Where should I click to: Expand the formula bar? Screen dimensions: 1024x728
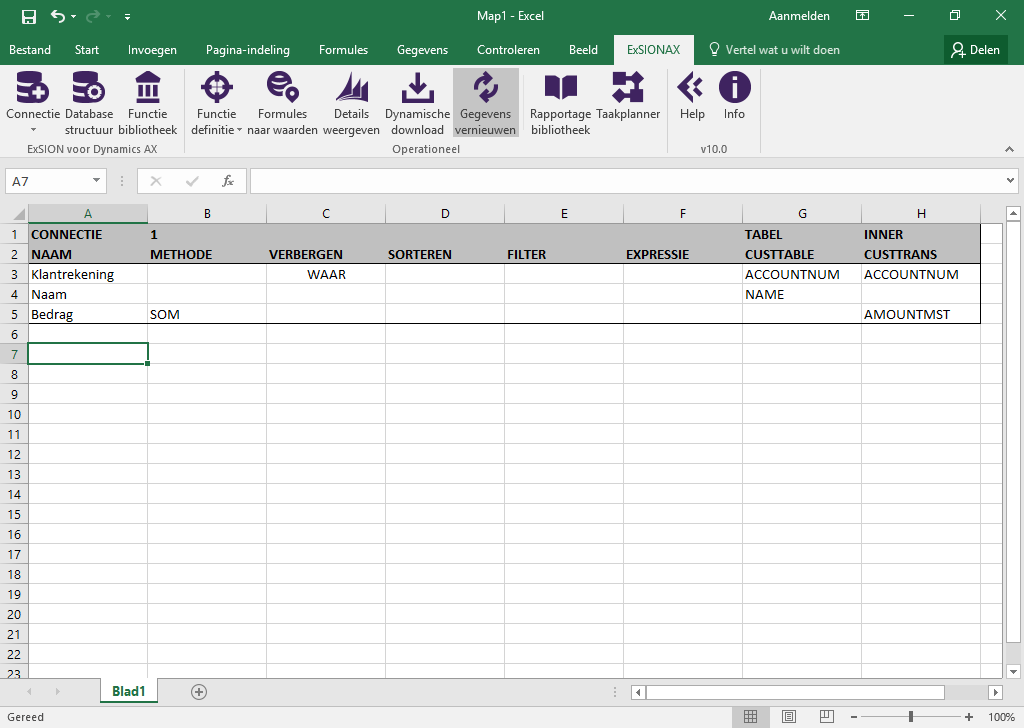(1010, 181)
